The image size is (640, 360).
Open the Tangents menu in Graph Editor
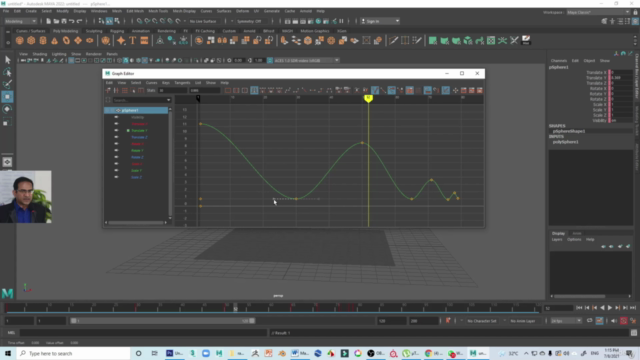[182, 83]
